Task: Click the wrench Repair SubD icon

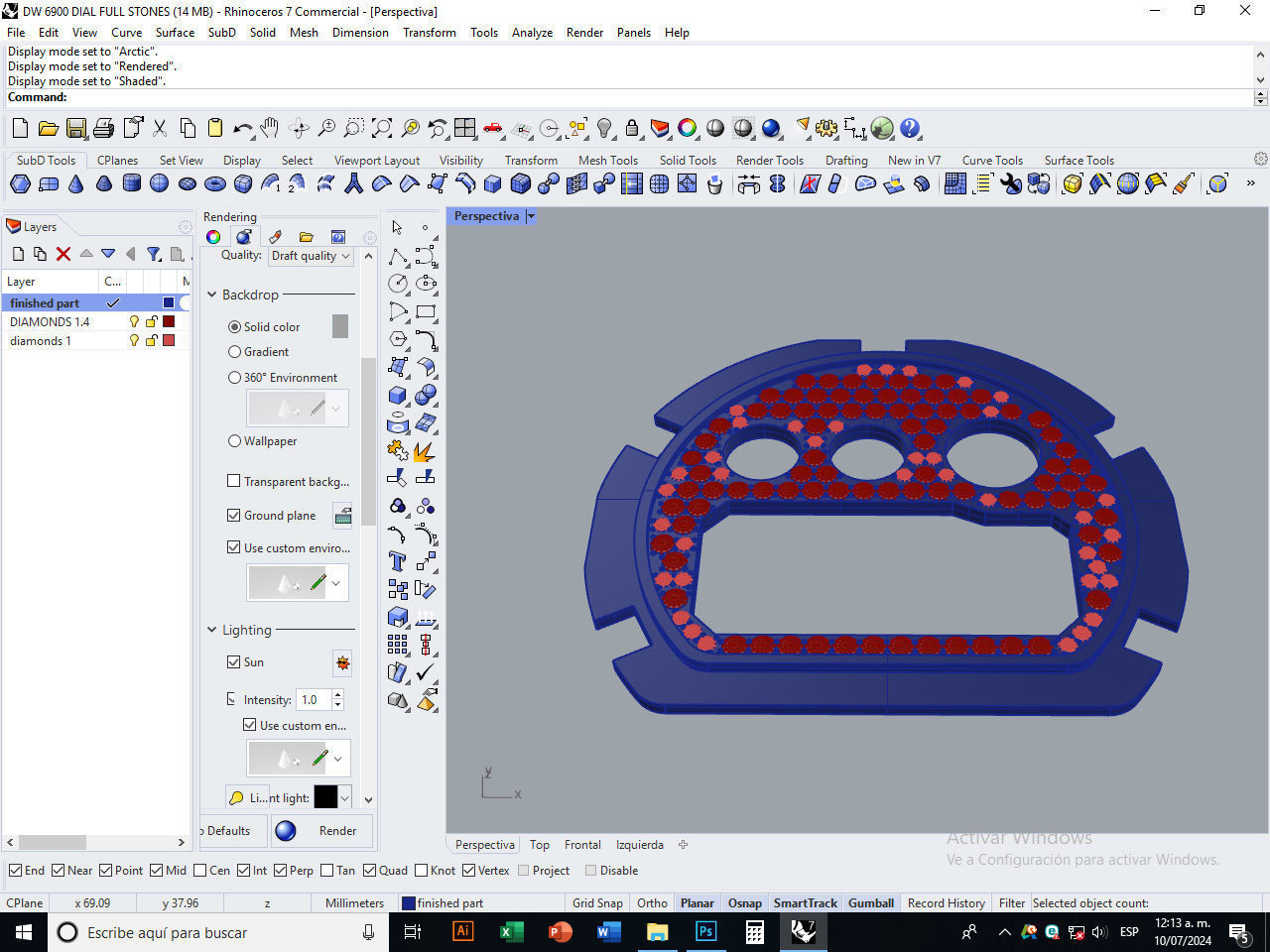Action: pyautogui.click(x=1011, y=183)
